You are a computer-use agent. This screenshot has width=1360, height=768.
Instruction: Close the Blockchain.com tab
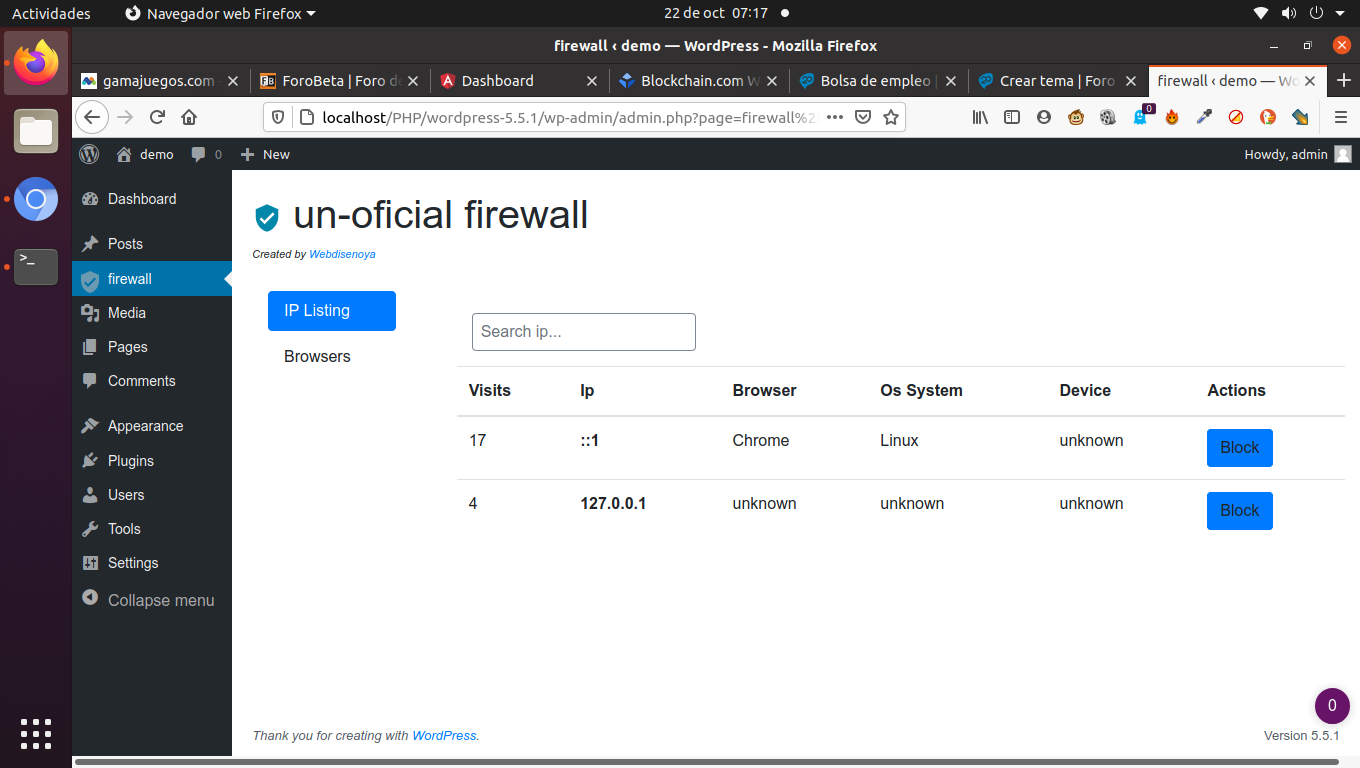(771, 81)
